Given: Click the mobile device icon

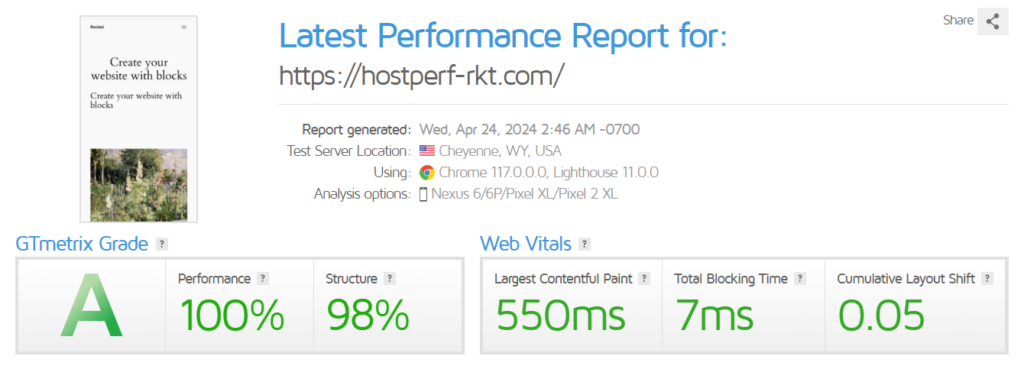Looking at the screenshot, I should pyautogui.click(x=423, y=195).
